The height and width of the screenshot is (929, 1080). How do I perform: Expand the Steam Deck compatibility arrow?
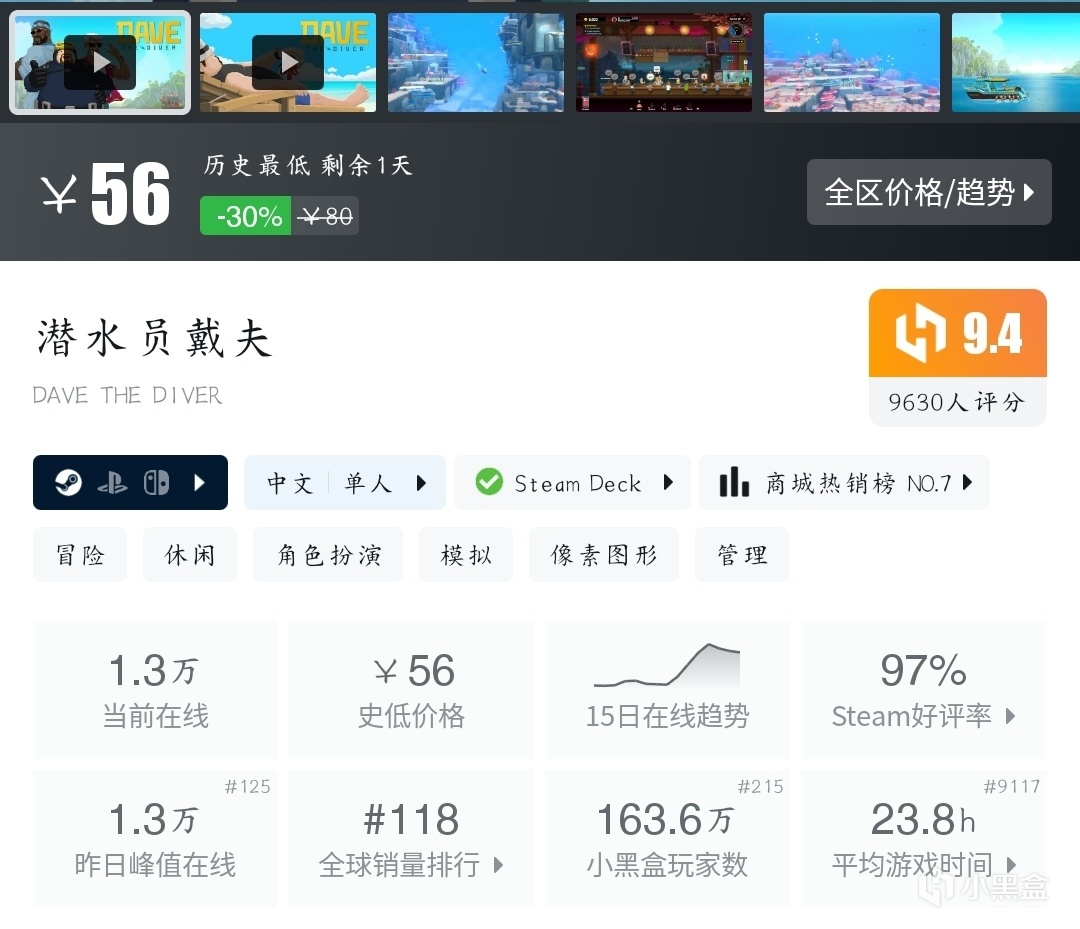coord(668,482)
